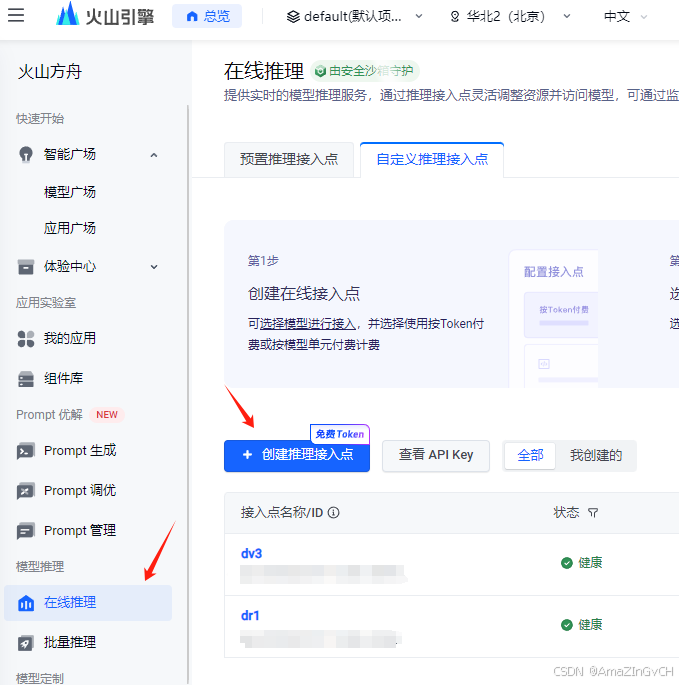Expand the default project dropdown
This screenshot has width=679, height=685.
pyautogui.click(x=354, y=17)
